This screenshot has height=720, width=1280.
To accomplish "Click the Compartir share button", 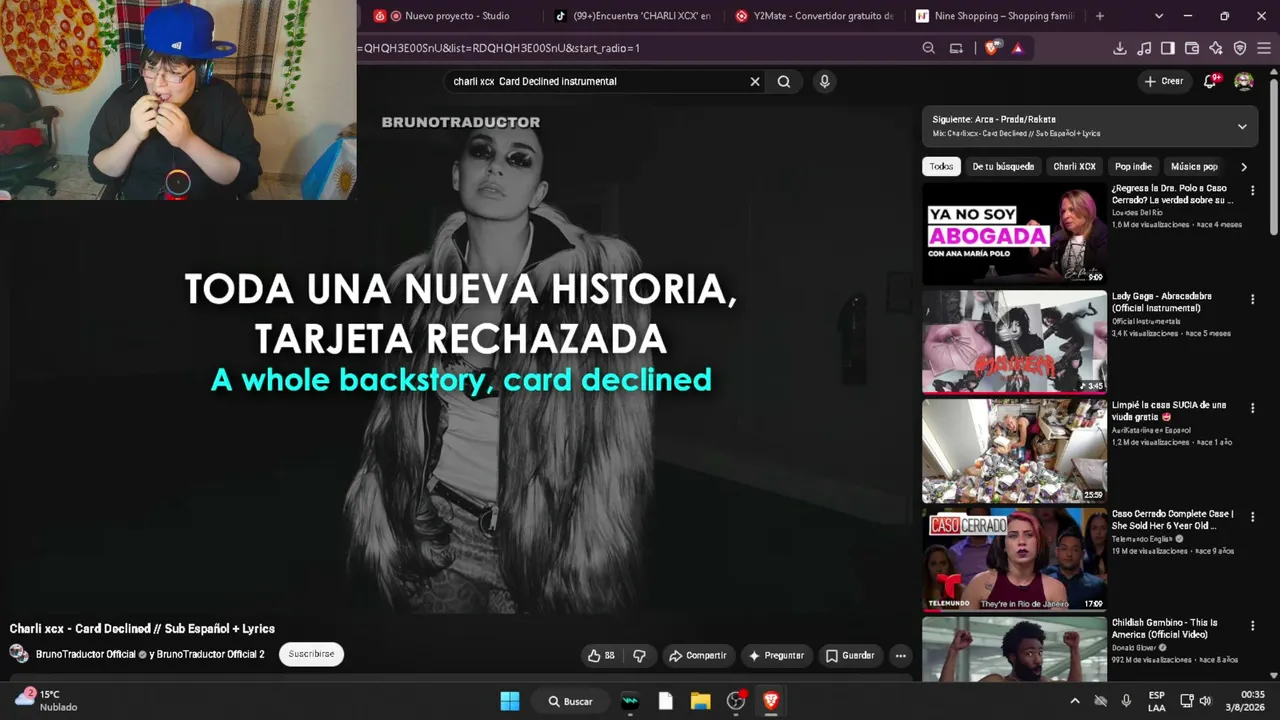I will 697,656.
